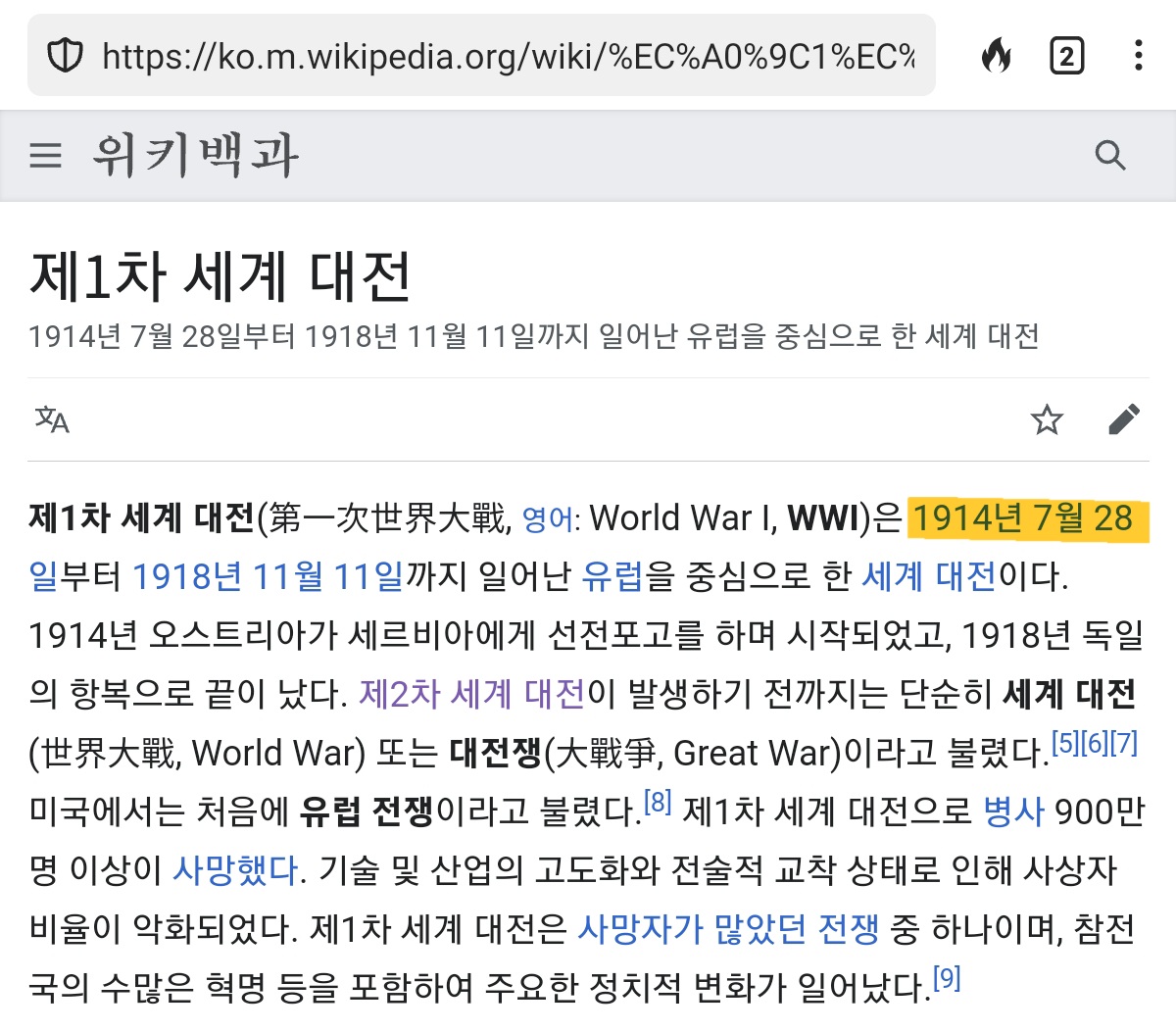Follow the 세계 대전 link
Screen dimensions: 1176x1032
pos(929,576)
